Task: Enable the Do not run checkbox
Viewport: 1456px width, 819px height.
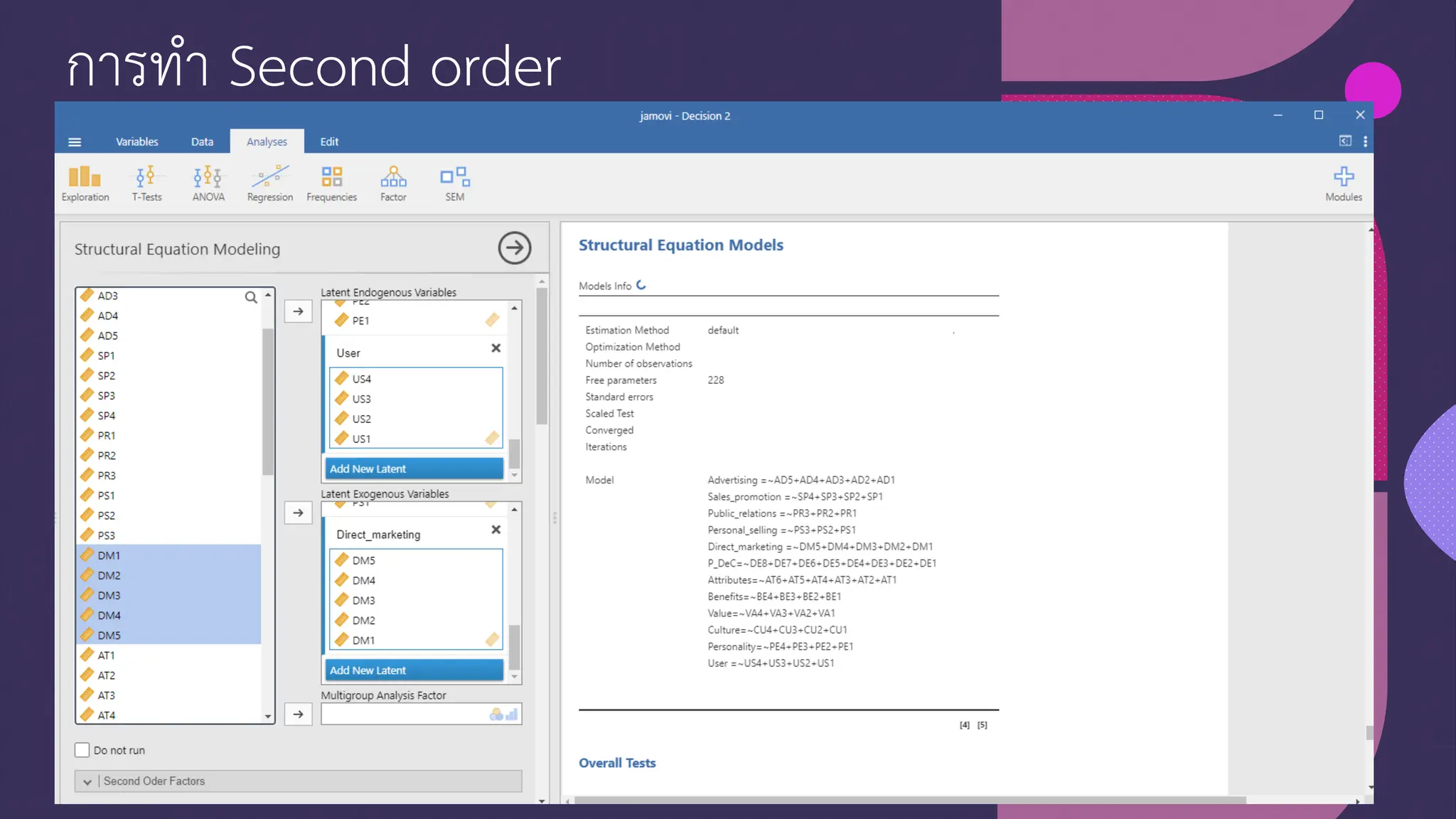Action: click(x=82, y=750)
